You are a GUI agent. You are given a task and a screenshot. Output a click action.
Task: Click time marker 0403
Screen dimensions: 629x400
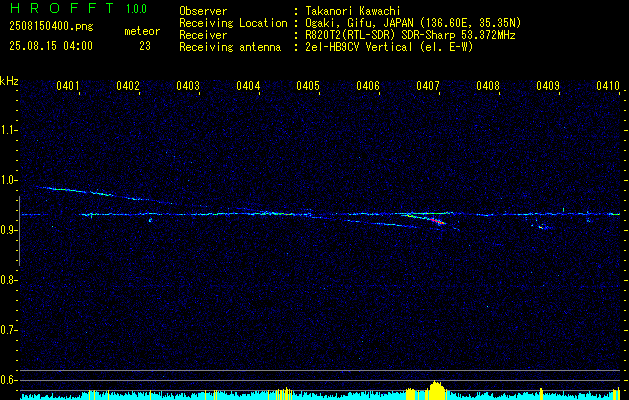point(188,85)
